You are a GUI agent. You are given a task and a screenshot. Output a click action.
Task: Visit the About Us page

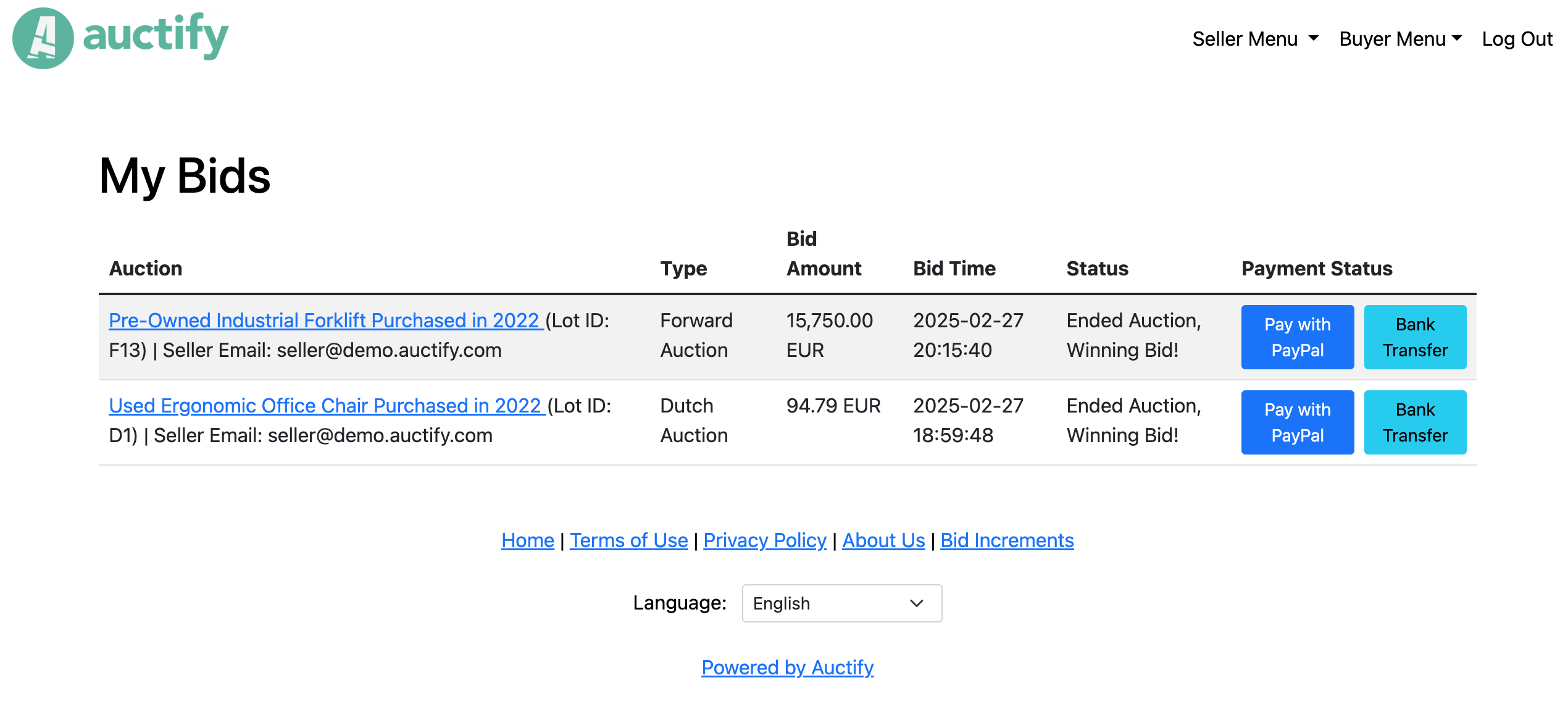[x=883, y=540]
